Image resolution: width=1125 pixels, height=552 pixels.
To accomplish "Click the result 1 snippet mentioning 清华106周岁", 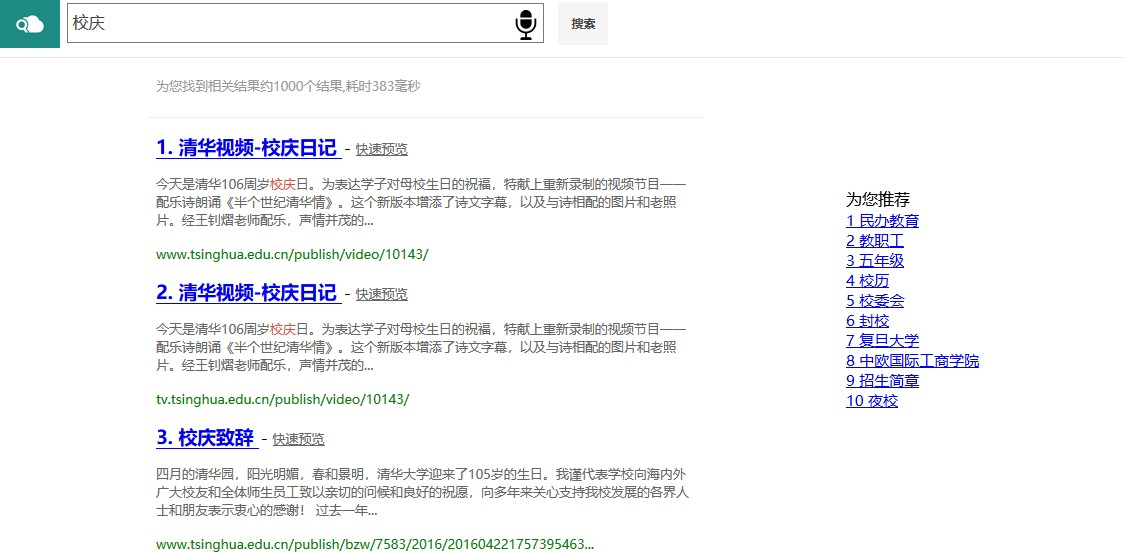I will 420,202.
